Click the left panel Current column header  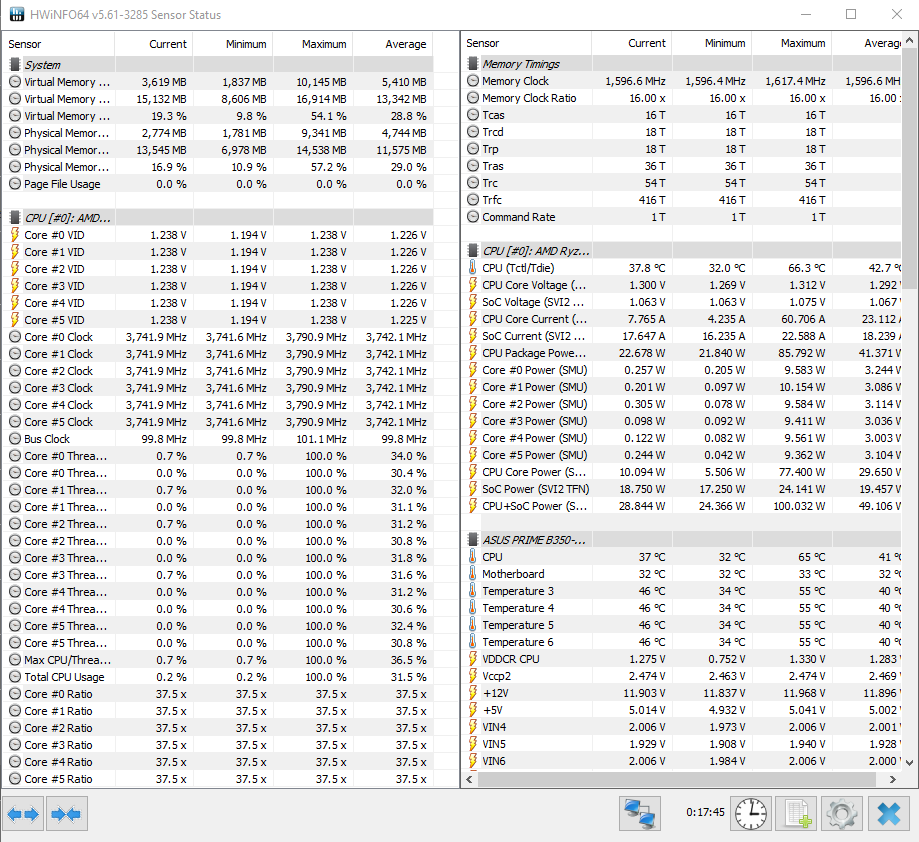(154, 44)
